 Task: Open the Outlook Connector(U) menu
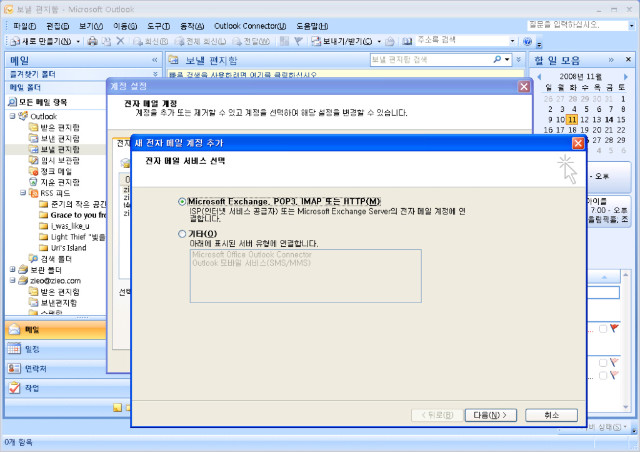tap(250, 26)
